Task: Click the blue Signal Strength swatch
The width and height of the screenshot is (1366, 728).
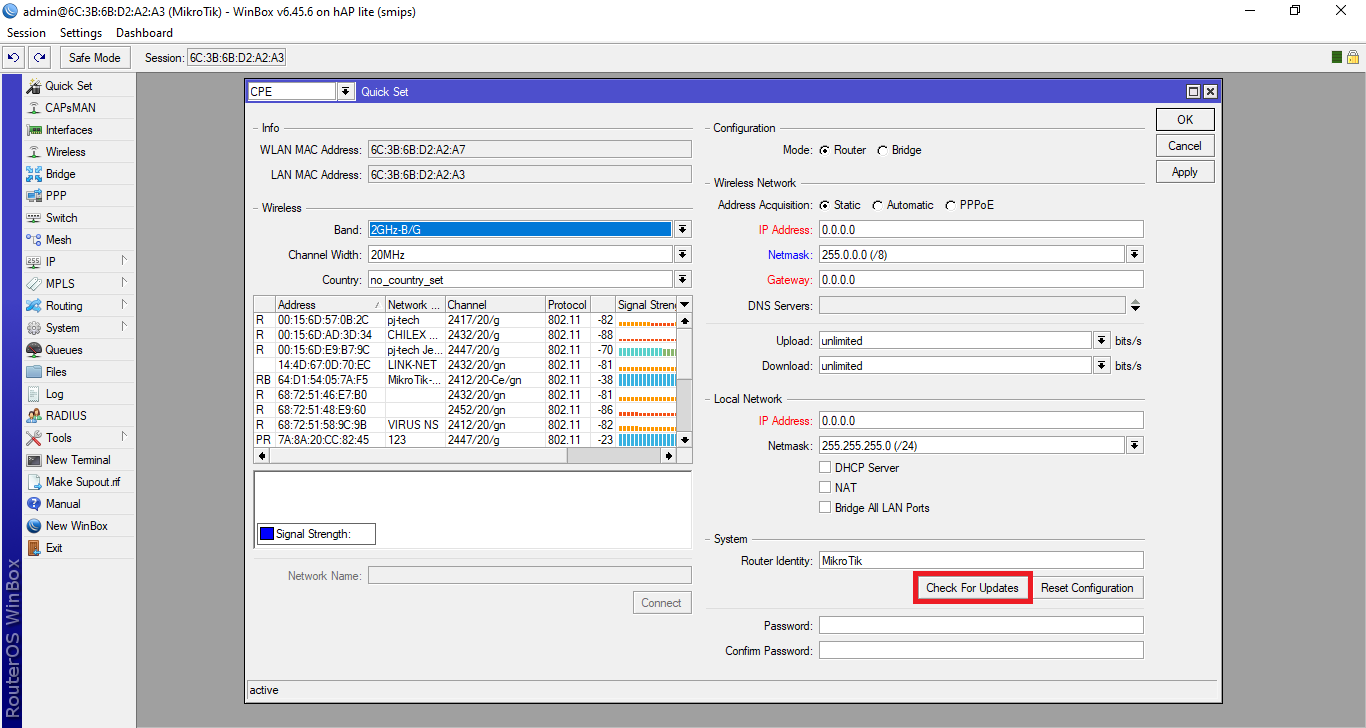Action: (x=266, y=534)
